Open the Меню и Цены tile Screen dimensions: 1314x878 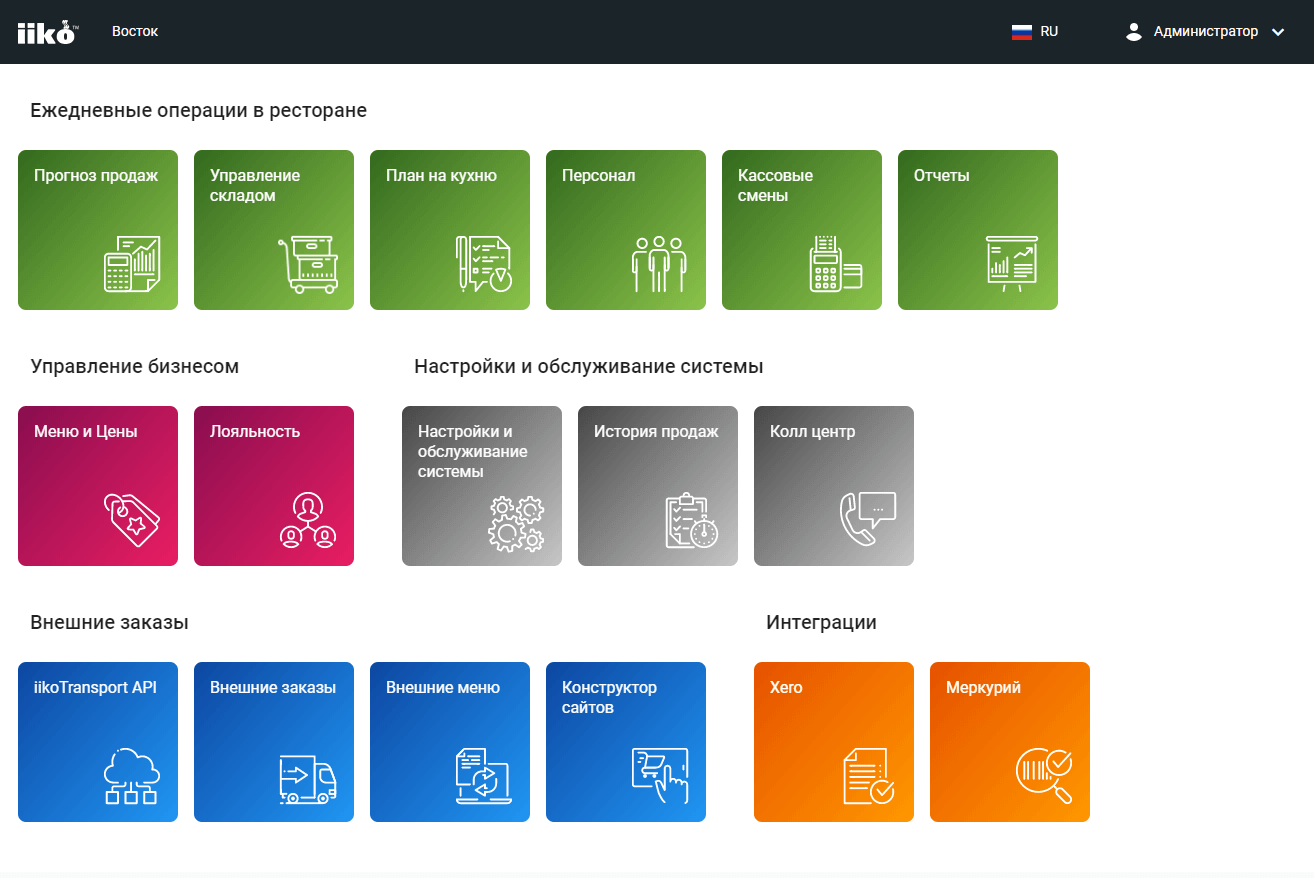pos(98,486)
